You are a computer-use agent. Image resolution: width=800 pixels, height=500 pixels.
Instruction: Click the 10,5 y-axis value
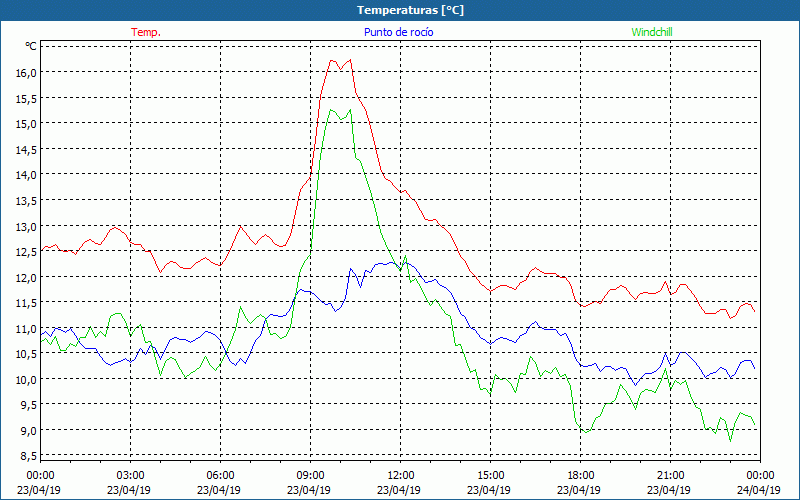pyautogui.click(x=27, y=354)
